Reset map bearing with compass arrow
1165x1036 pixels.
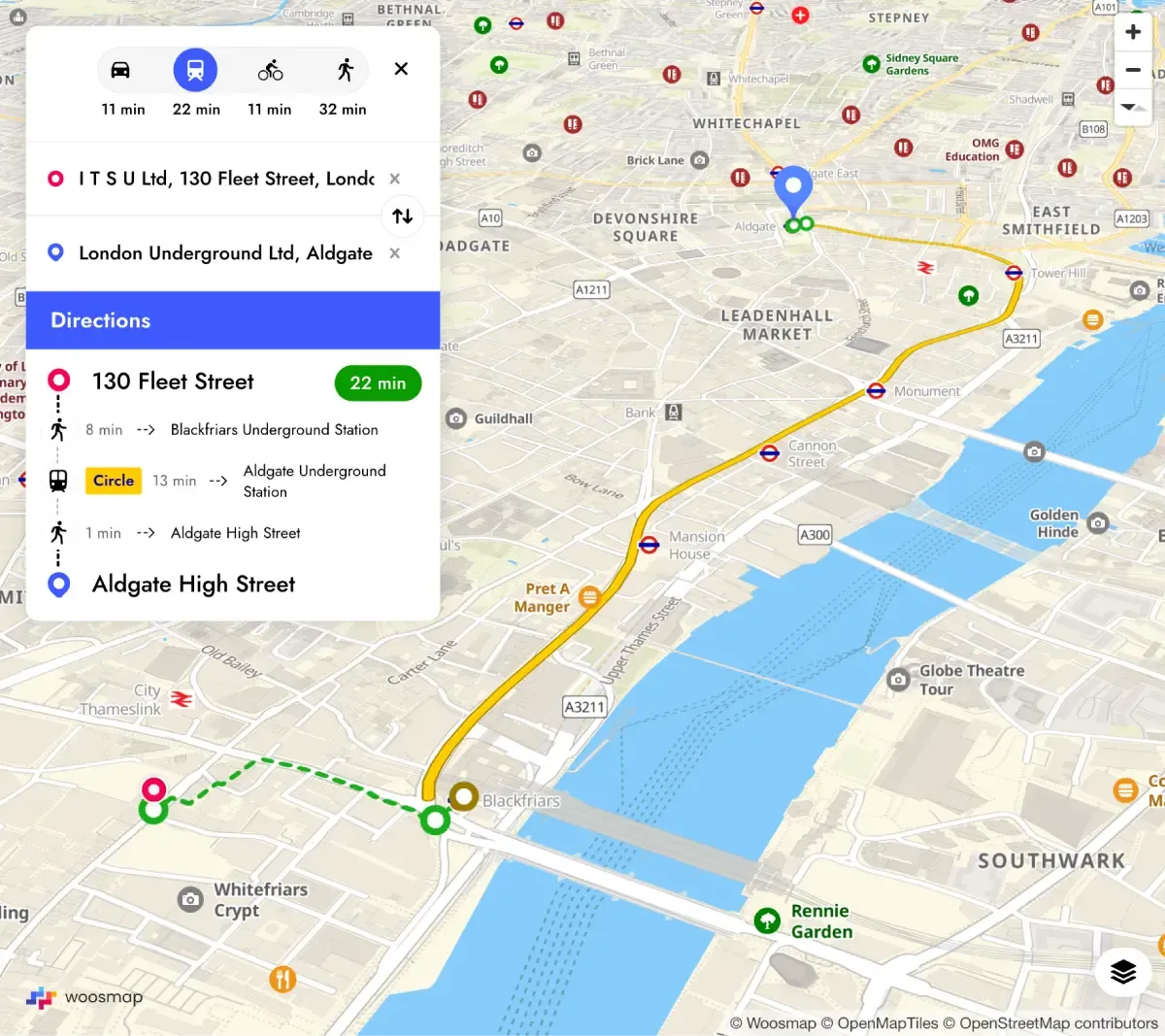pos(1130,106)
